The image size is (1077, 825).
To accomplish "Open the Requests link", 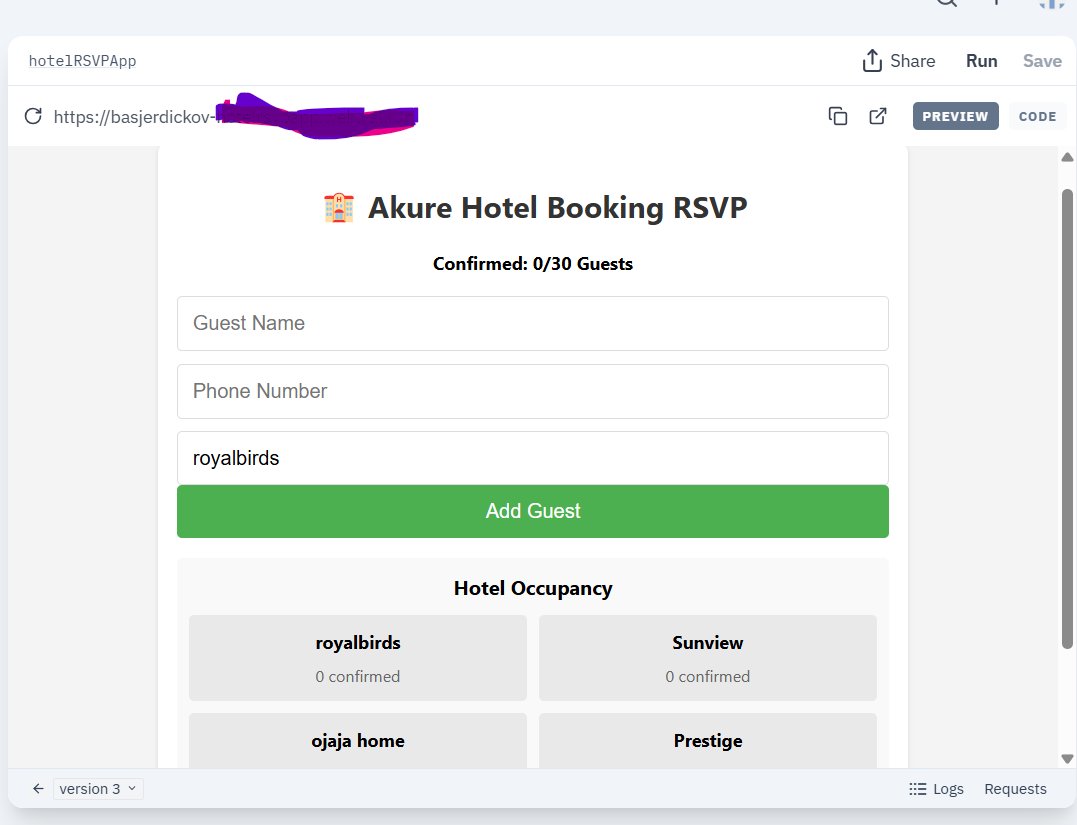I will point(1015,789).
